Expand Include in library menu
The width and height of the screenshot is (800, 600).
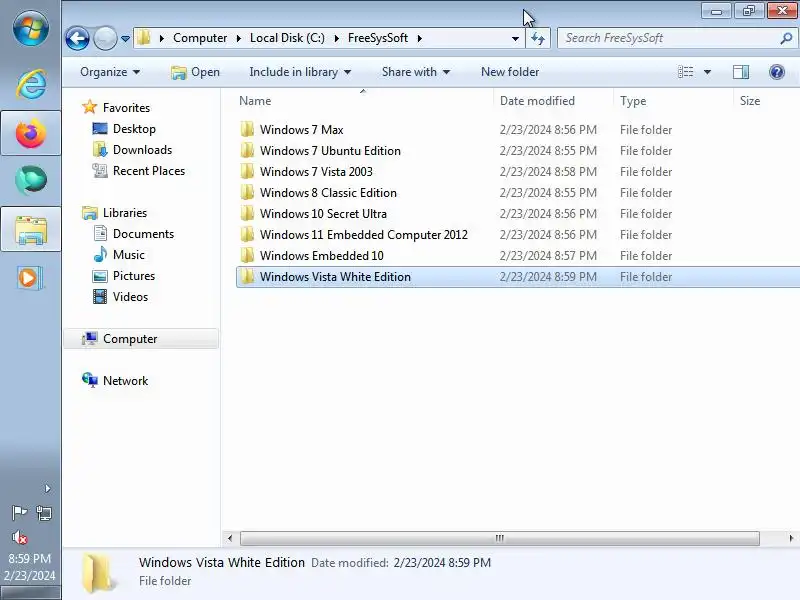coord(300,72)
